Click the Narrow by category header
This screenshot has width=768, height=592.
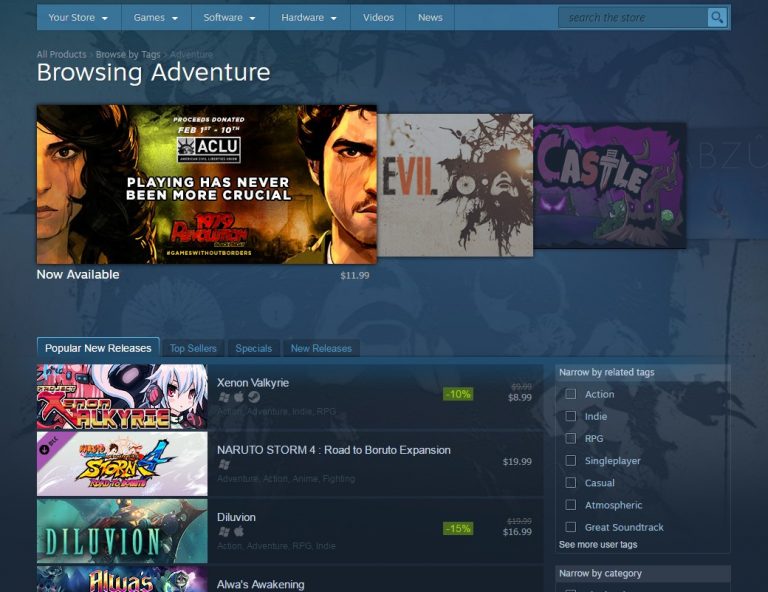pos(643,573)
